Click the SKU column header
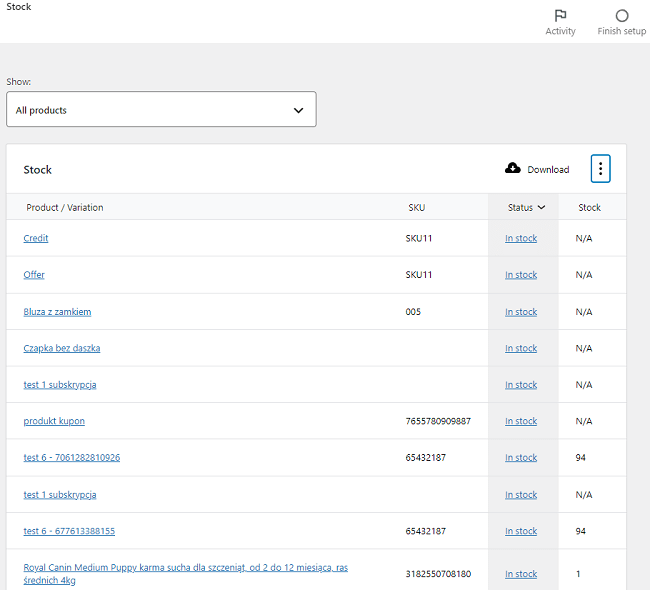The width and height of the screenshot is (650, 590). pyautogui.click(x=417, y=207)
